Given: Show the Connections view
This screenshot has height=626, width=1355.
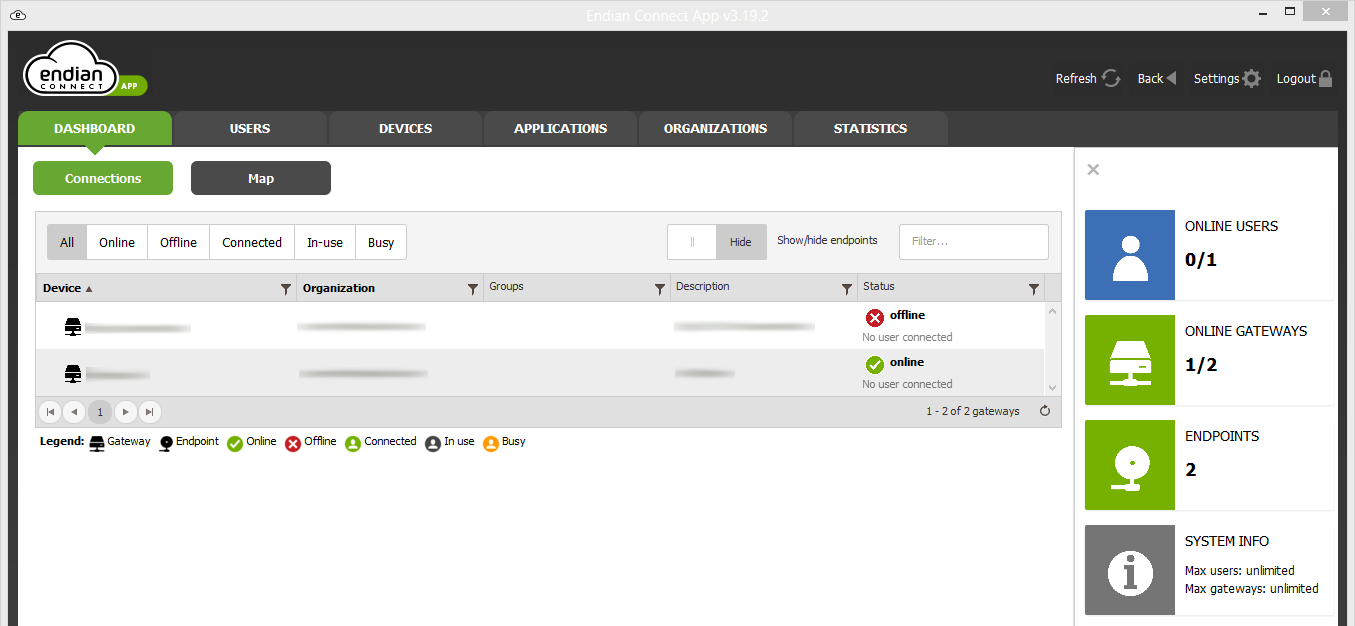Looking at the screenshot, I should pyautogui.click(x=103, y=178).
